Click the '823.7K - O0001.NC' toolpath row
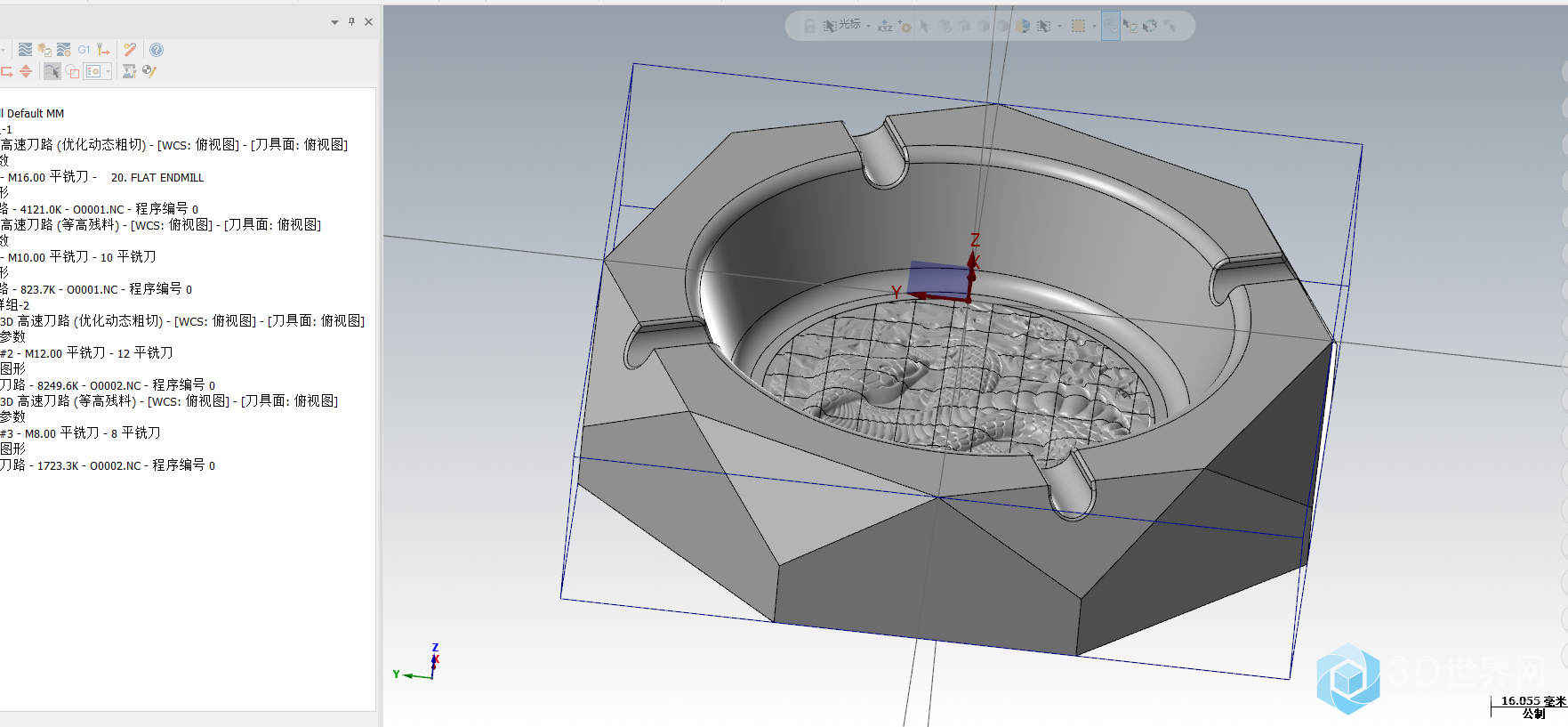Image resolution: width=1568 pixels, height=727 pixels. pos(96,289)
